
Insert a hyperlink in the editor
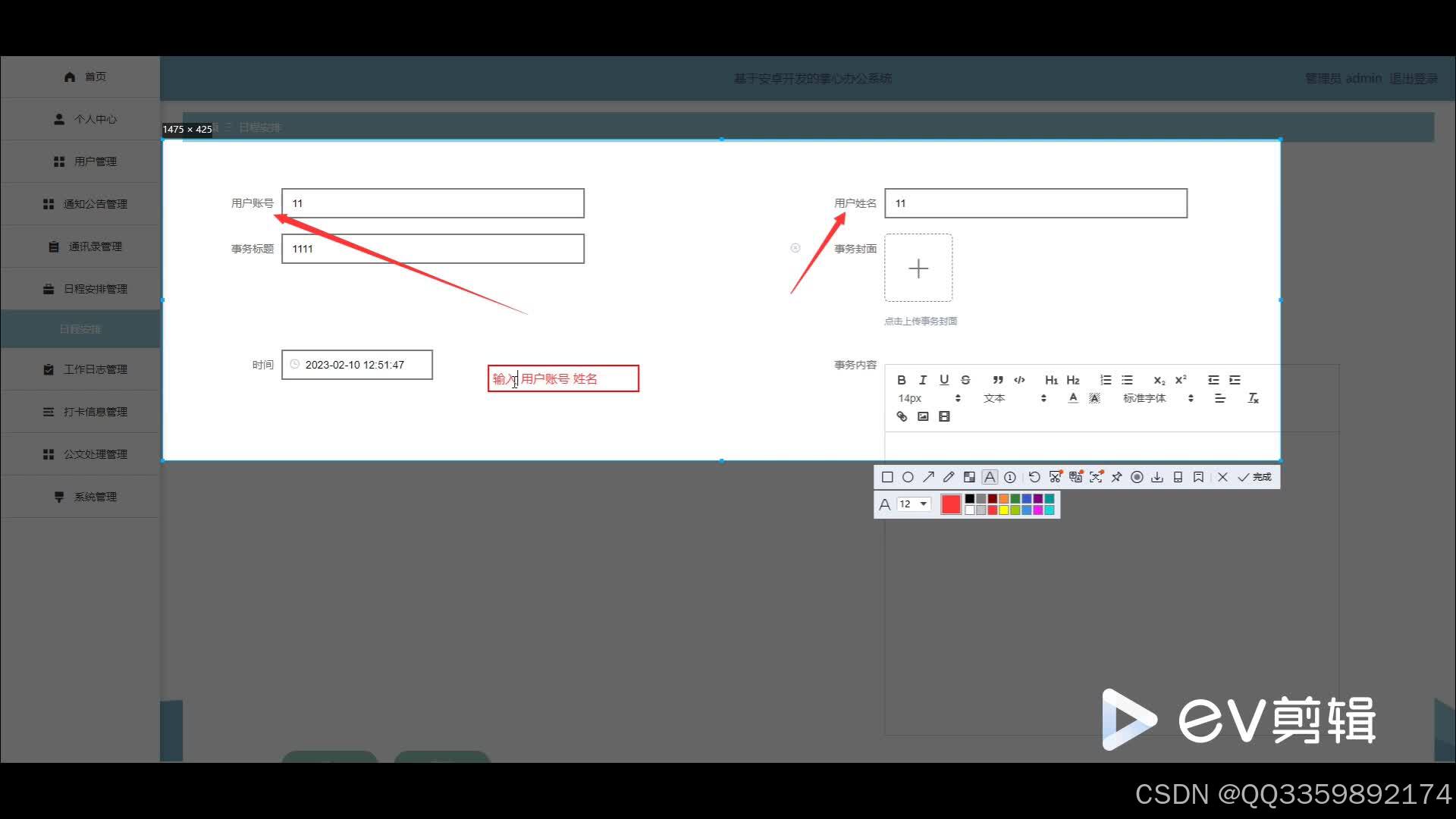(x=902, y=416)
